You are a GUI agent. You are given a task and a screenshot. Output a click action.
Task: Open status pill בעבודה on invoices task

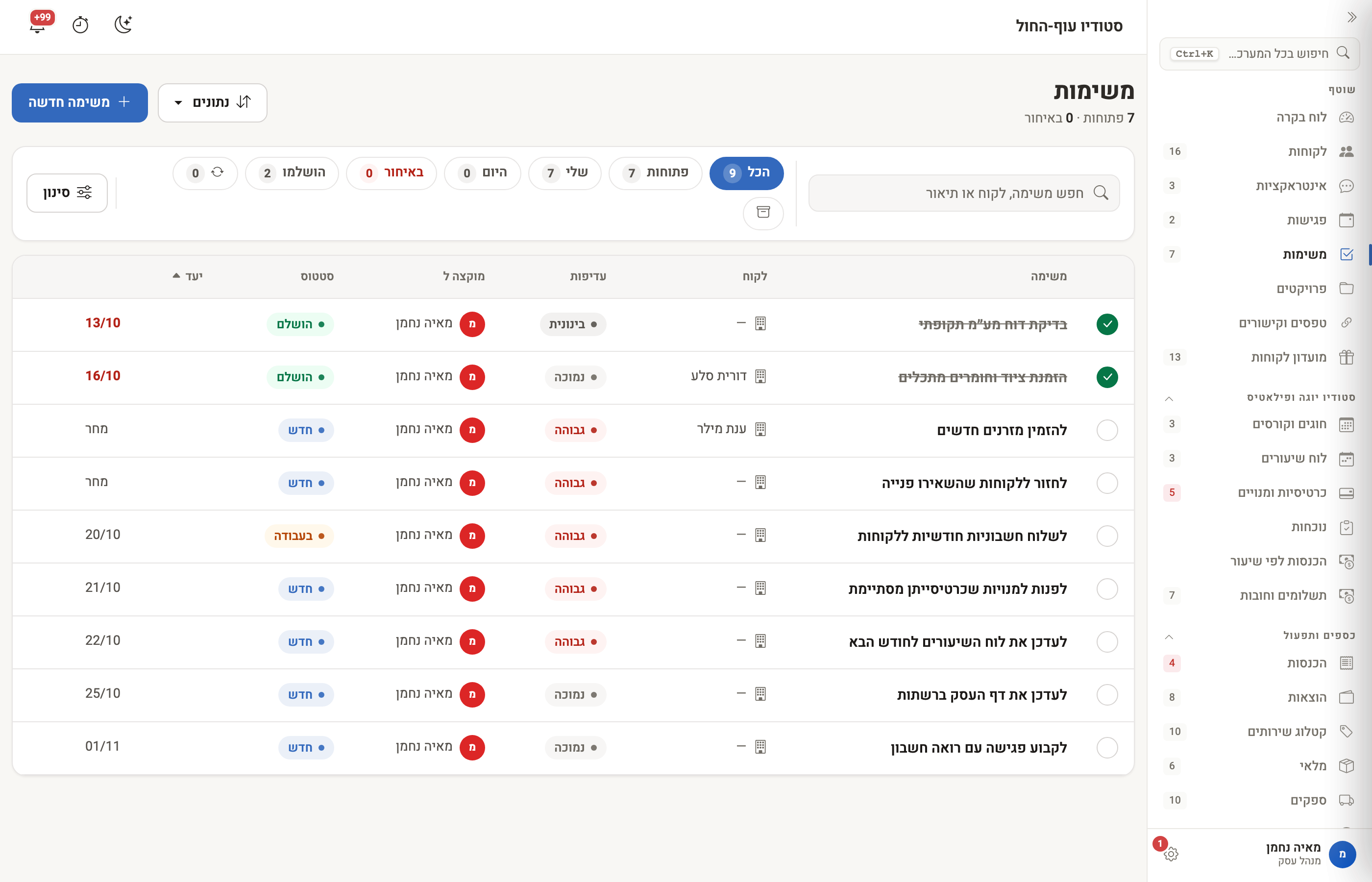299,536
